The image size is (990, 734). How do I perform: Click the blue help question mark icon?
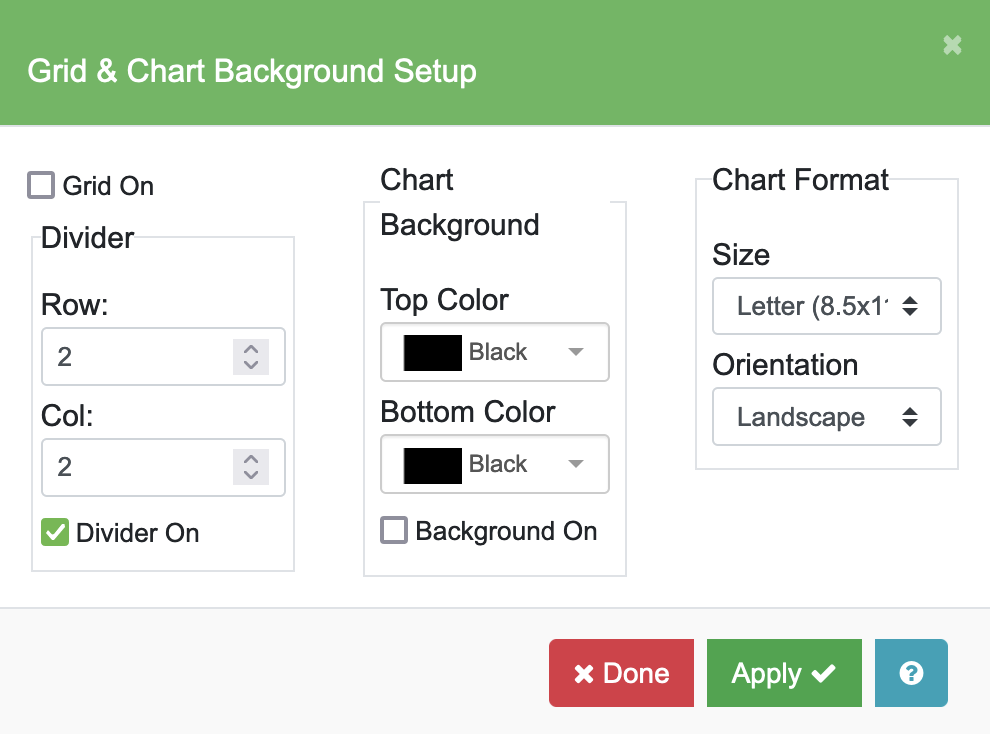(910, 673)
